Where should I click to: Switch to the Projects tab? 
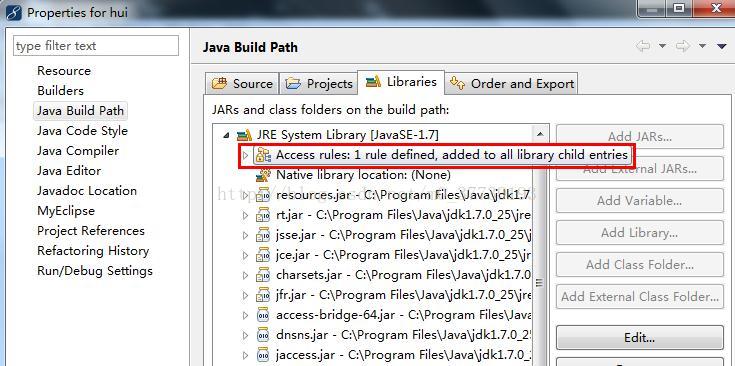coord(319,84)
